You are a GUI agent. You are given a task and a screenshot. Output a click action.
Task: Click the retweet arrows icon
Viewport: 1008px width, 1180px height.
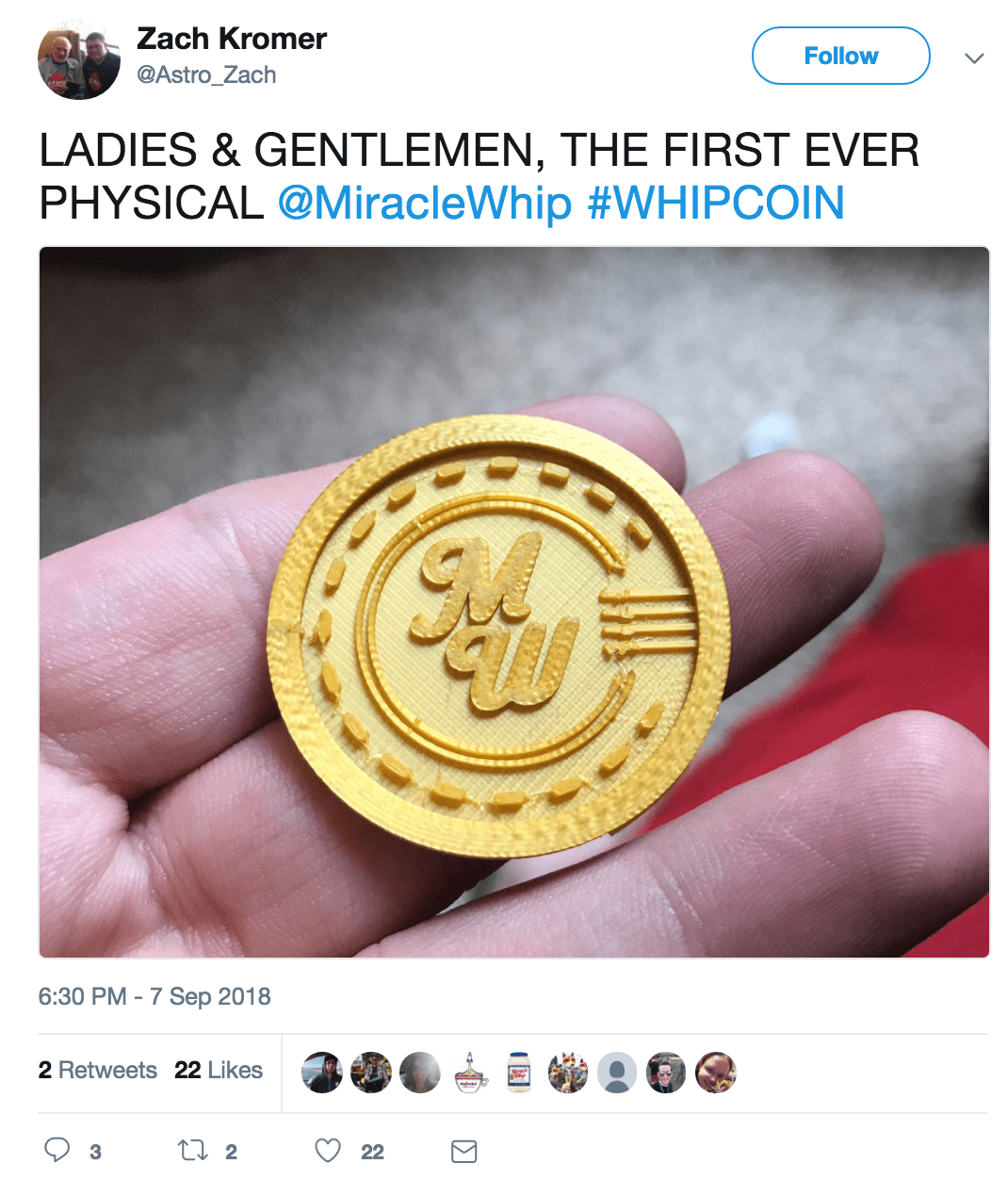pos(193,1150)
